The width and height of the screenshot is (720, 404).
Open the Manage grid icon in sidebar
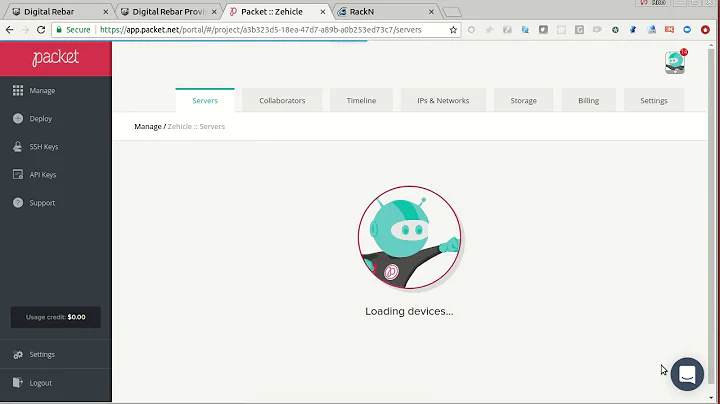[18, 90]
